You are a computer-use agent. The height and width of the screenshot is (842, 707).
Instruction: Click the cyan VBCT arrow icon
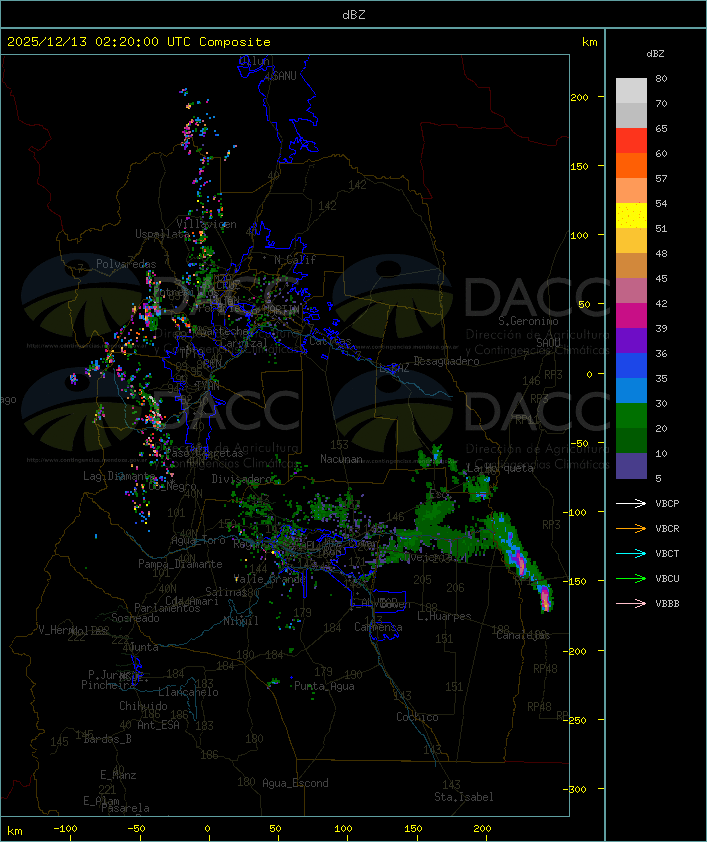tap(631, 553)
